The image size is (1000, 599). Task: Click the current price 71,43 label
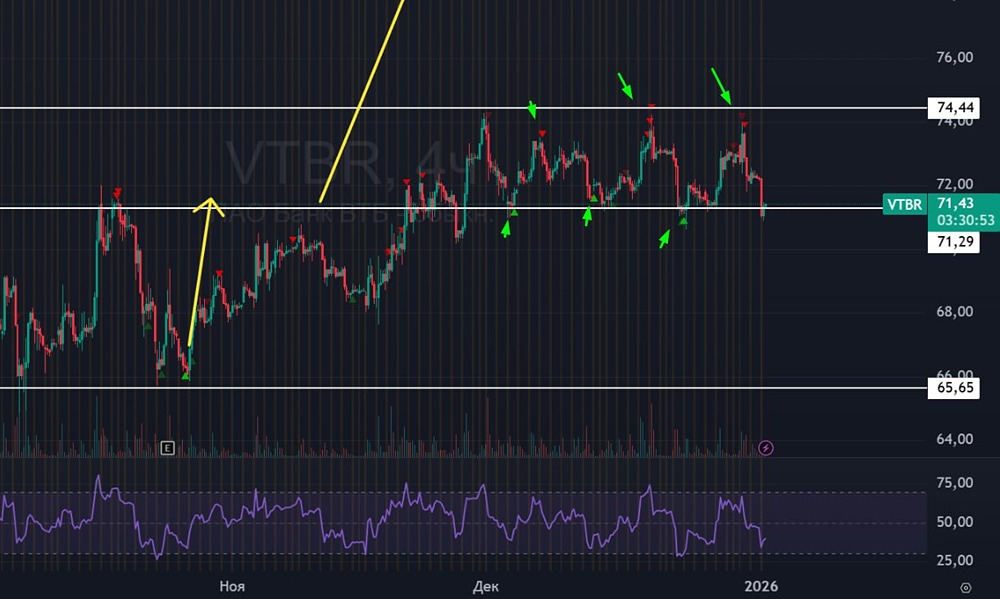click(x=955, y=203)
